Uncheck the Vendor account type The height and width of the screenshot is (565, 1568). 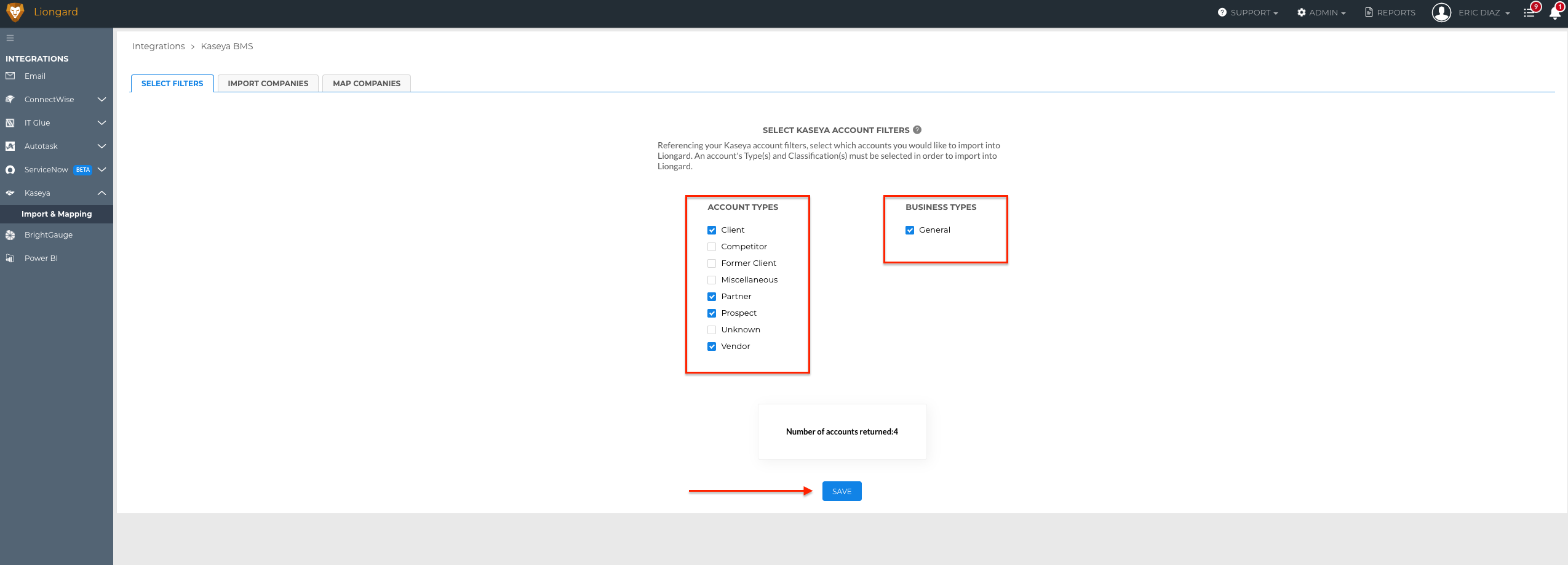pyautogui.click(x=712, y=347)
